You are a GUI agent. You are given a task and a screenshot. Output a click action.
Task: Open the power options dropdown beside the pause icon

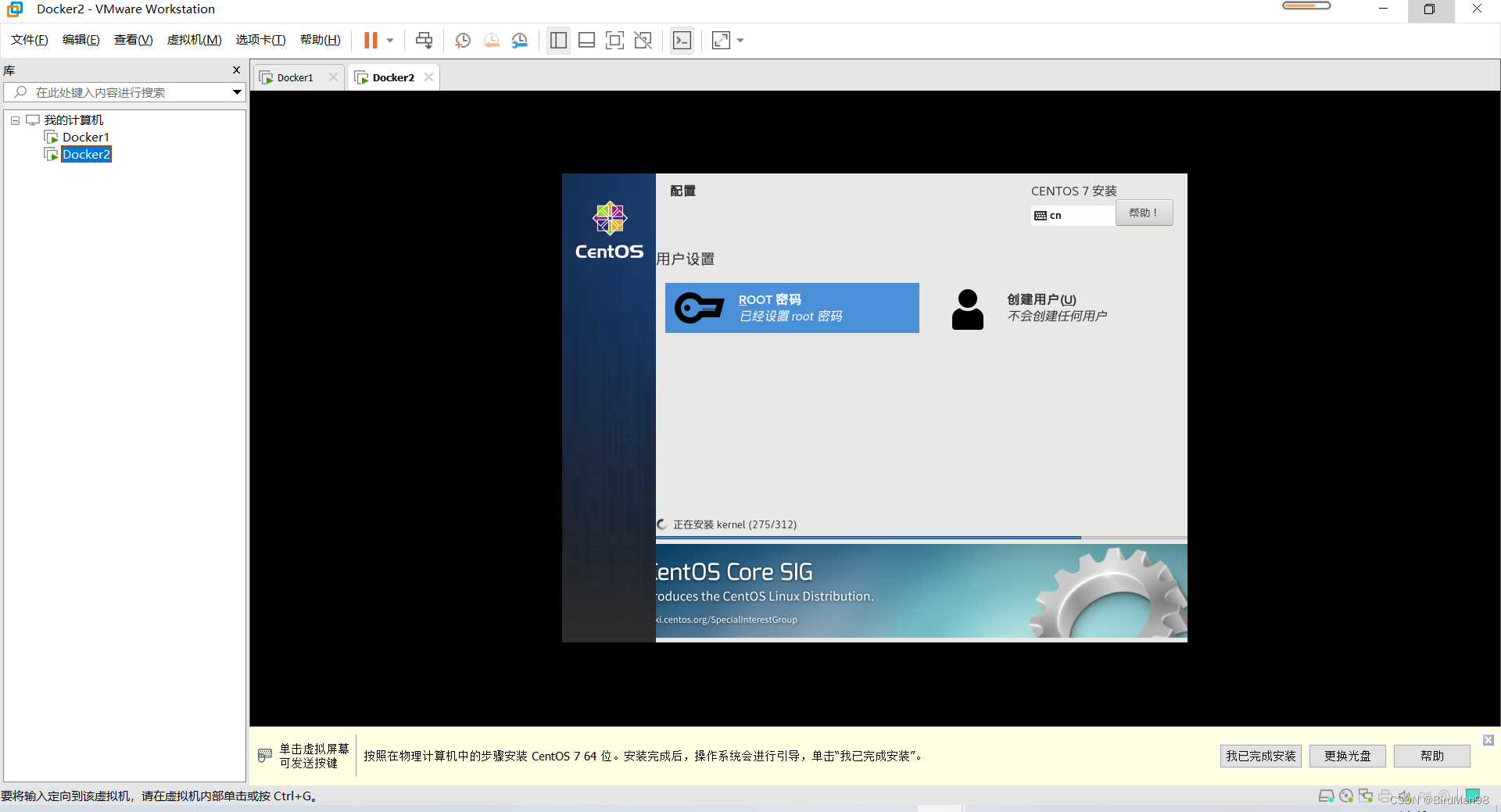click(390, 41)
